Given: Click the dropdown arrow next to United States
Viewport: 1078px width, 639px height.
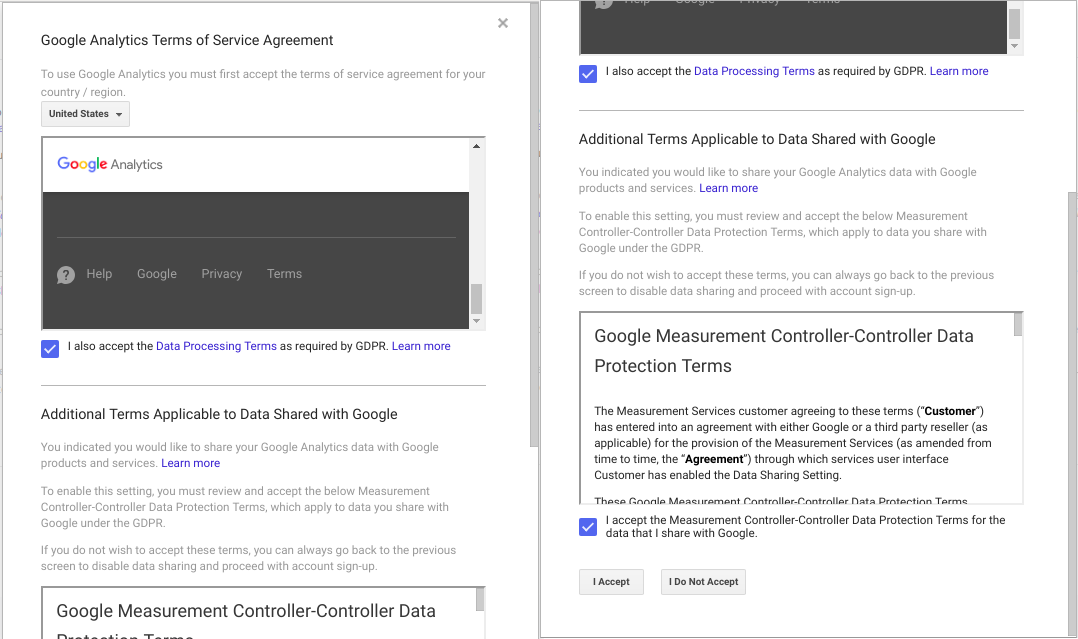Looking at the screenshot, I should pos(120,115).
